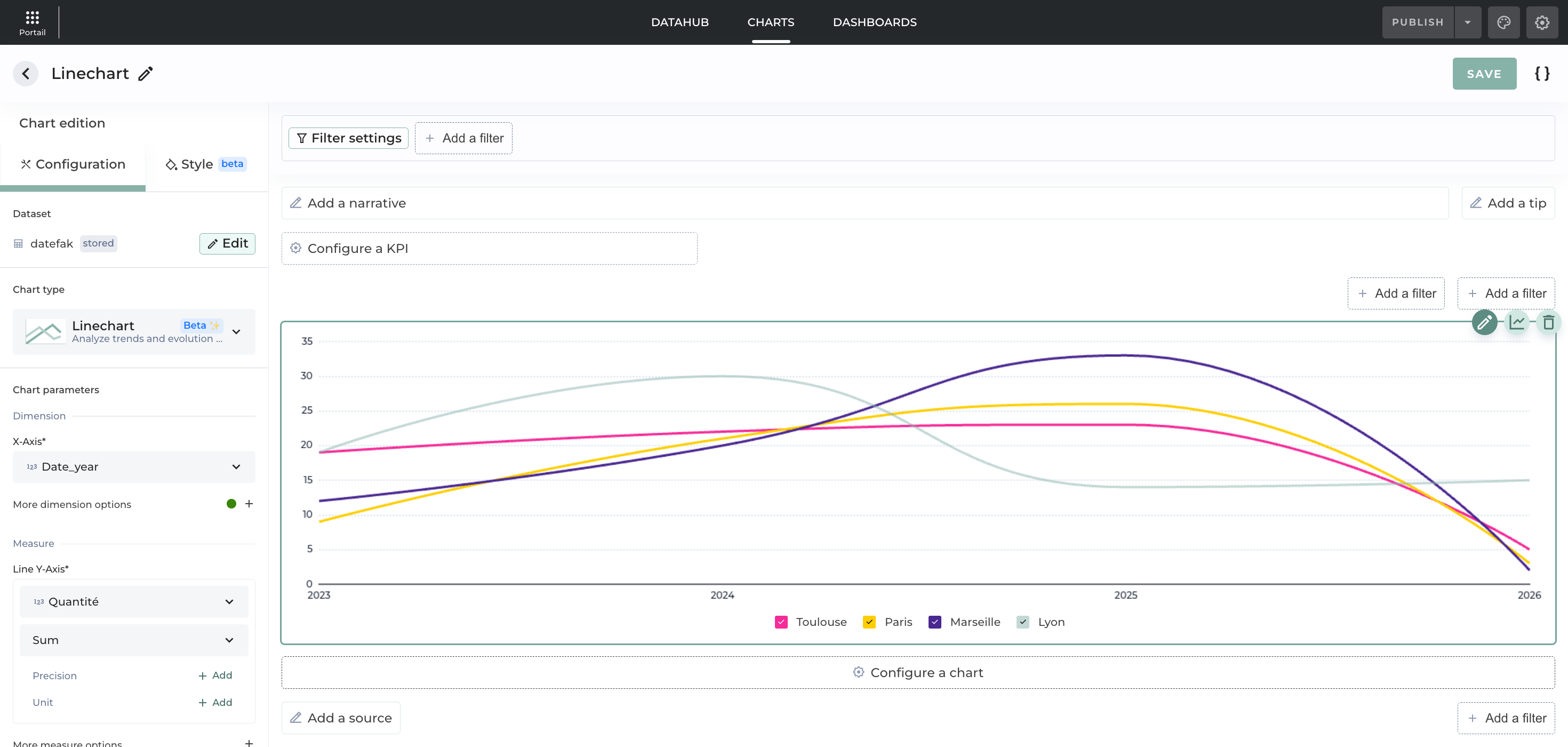Delete the chart with the trash icon
Image resolution: width=1568 pixels, height=747 pixels.
1548,322
